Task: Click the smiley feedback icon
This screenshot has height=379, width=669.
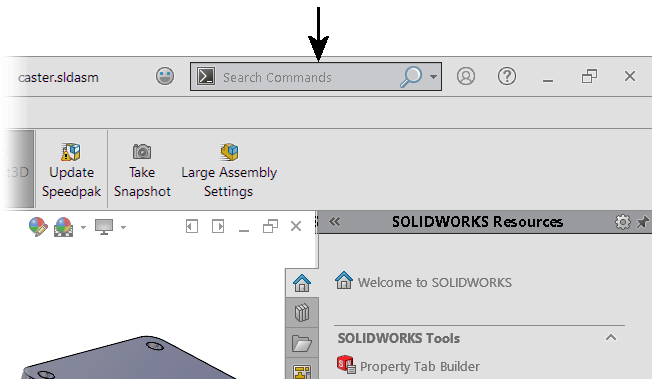Action: coord(165,77)
